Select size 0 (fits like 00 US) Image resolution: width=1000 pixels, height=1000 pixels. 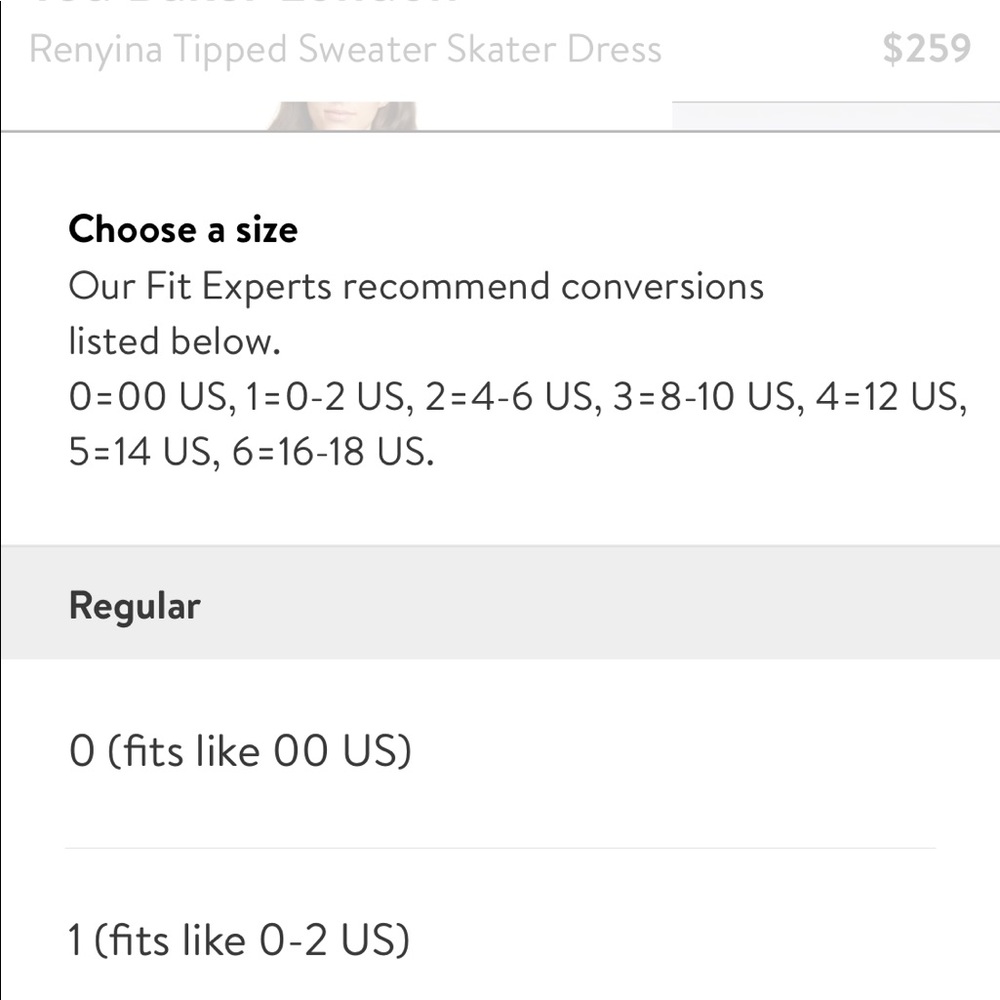tap(500, 753)
